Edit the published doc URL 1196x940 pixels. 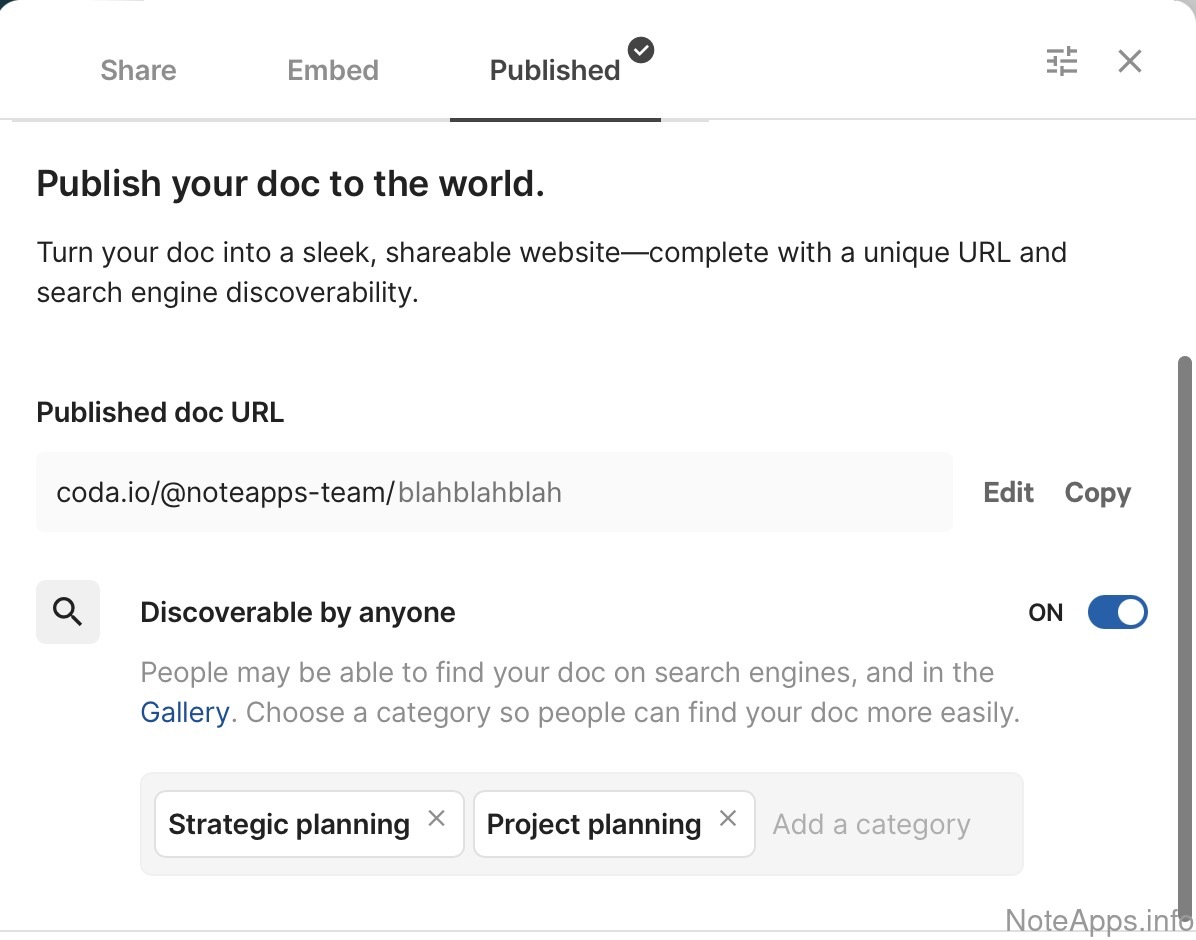(x=1008, y=493)
